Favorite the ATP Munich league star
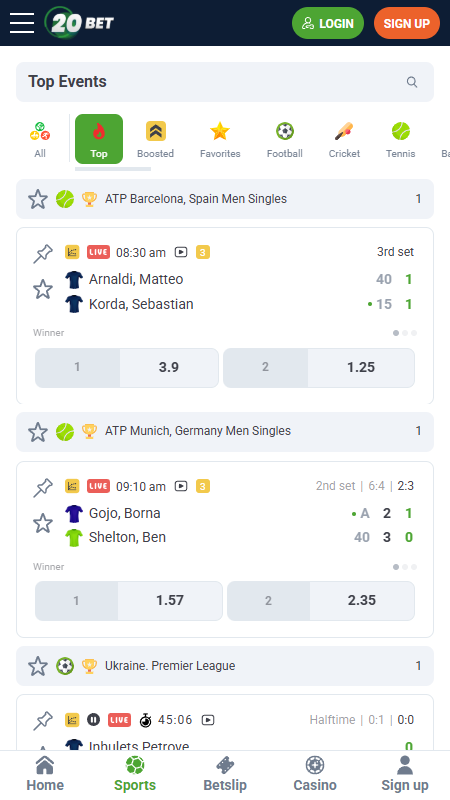The height and width of the screenshot is (800, 450). 38,432
